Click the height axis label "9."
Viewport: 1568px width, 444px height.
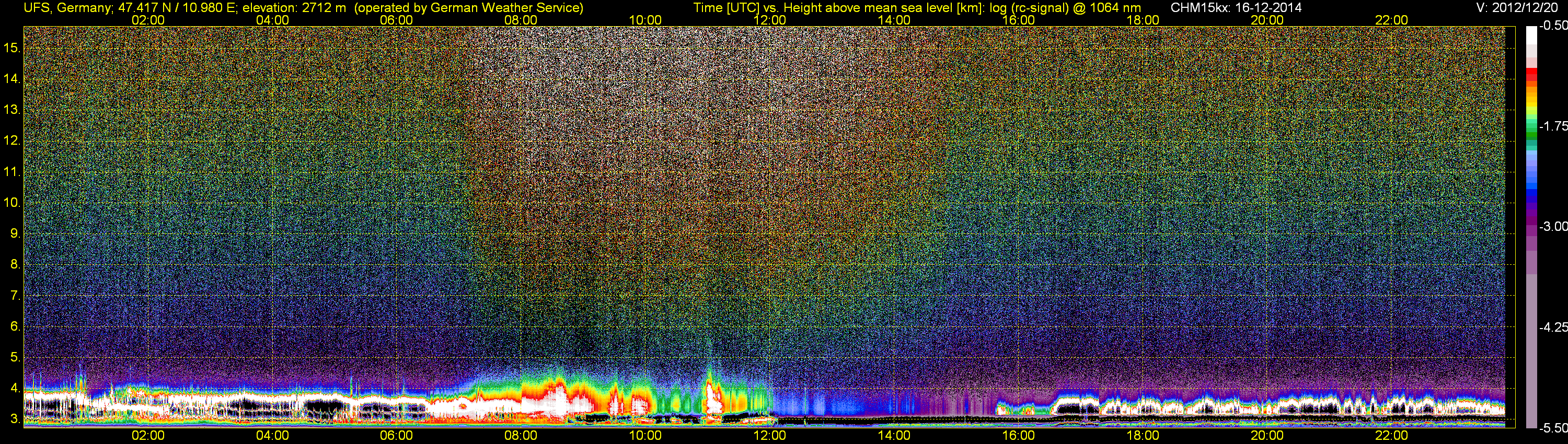point(15,233)
